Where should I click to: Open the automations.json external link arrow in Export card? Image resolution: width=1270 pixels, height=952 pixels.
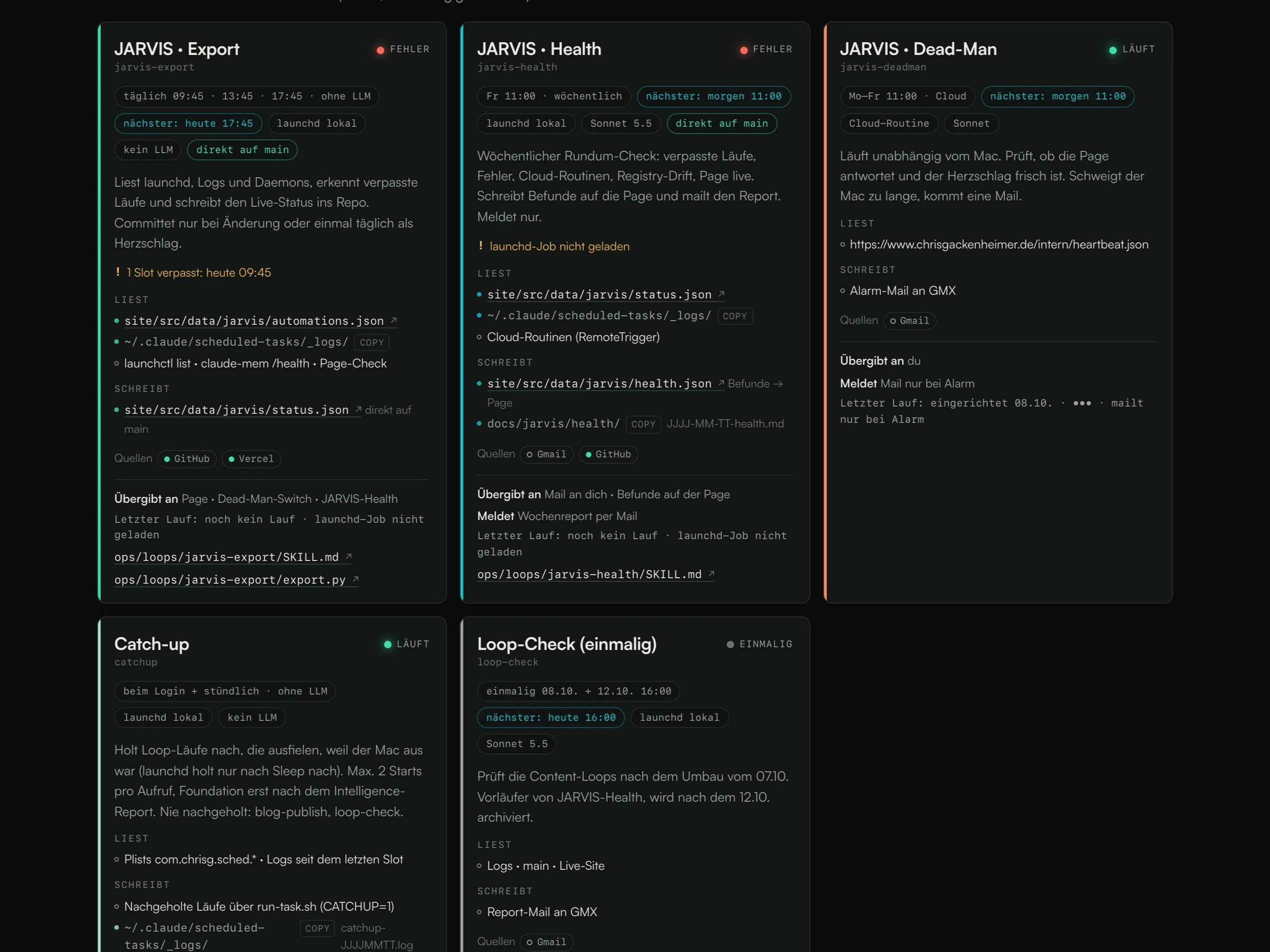pos(393,320)
